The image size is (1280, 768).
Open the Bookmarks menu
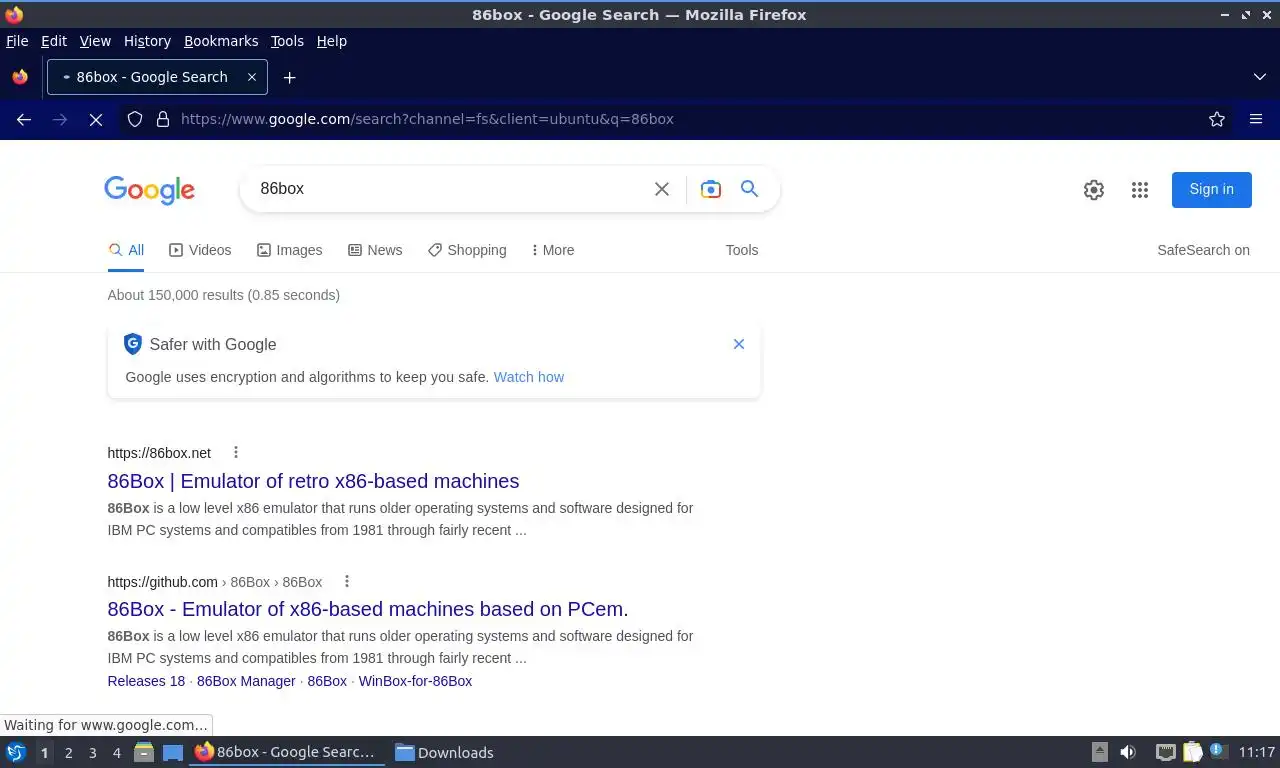coord(221,41)
